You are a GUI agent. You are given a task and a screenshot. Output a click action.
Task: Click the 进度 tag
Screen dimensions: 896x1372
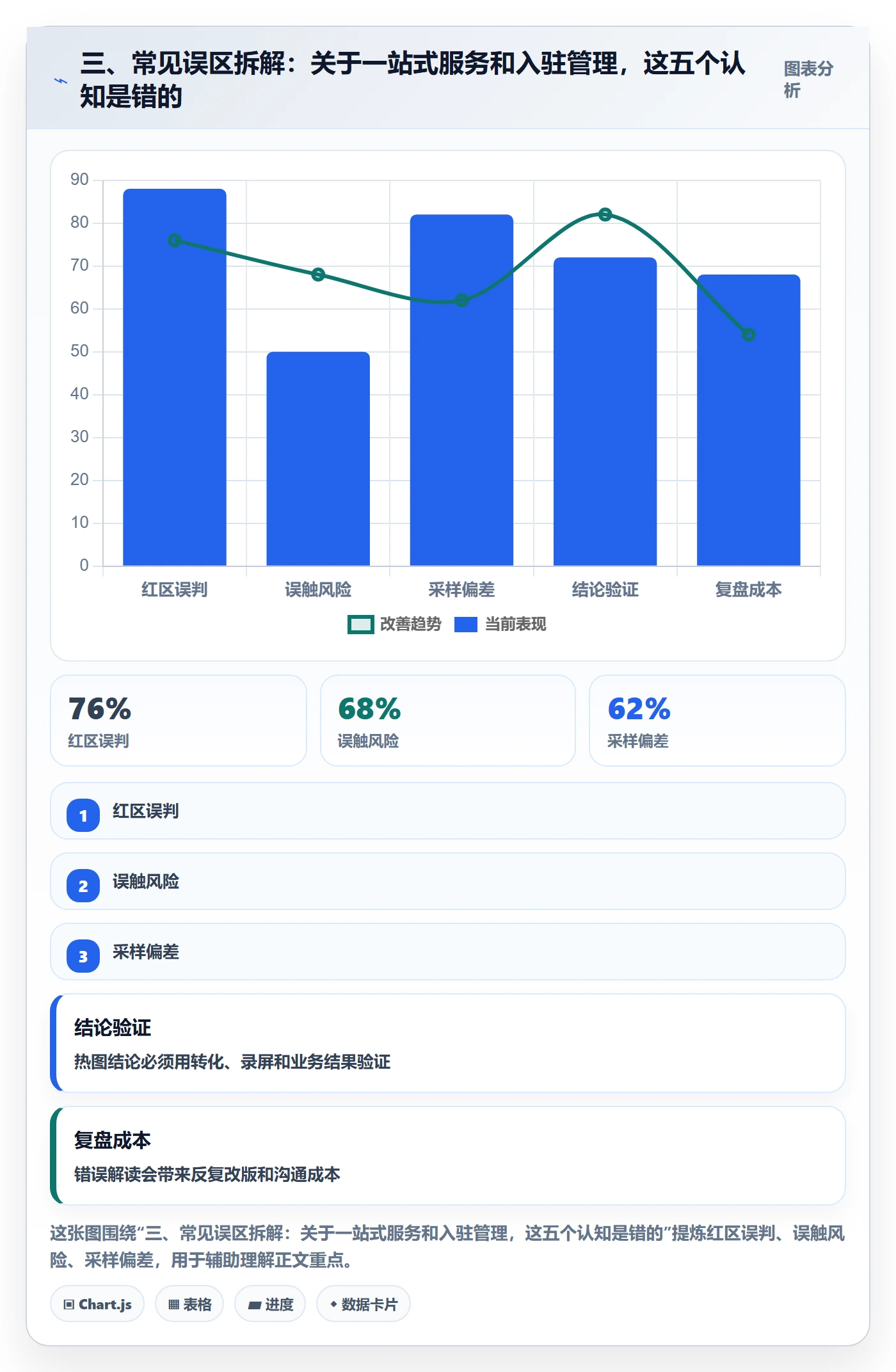[x=270, y=1304]
